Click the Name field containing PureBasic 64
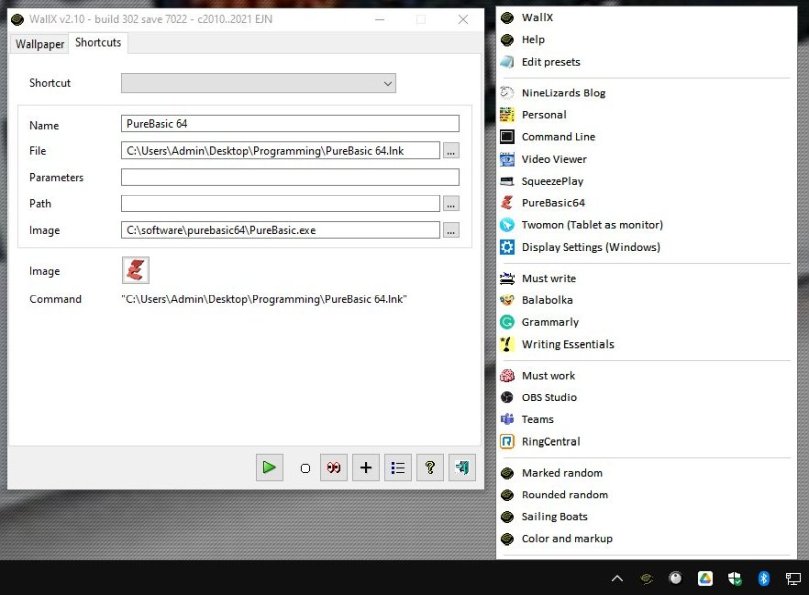Viewport: 809px width, 595px height. point(290,124)
